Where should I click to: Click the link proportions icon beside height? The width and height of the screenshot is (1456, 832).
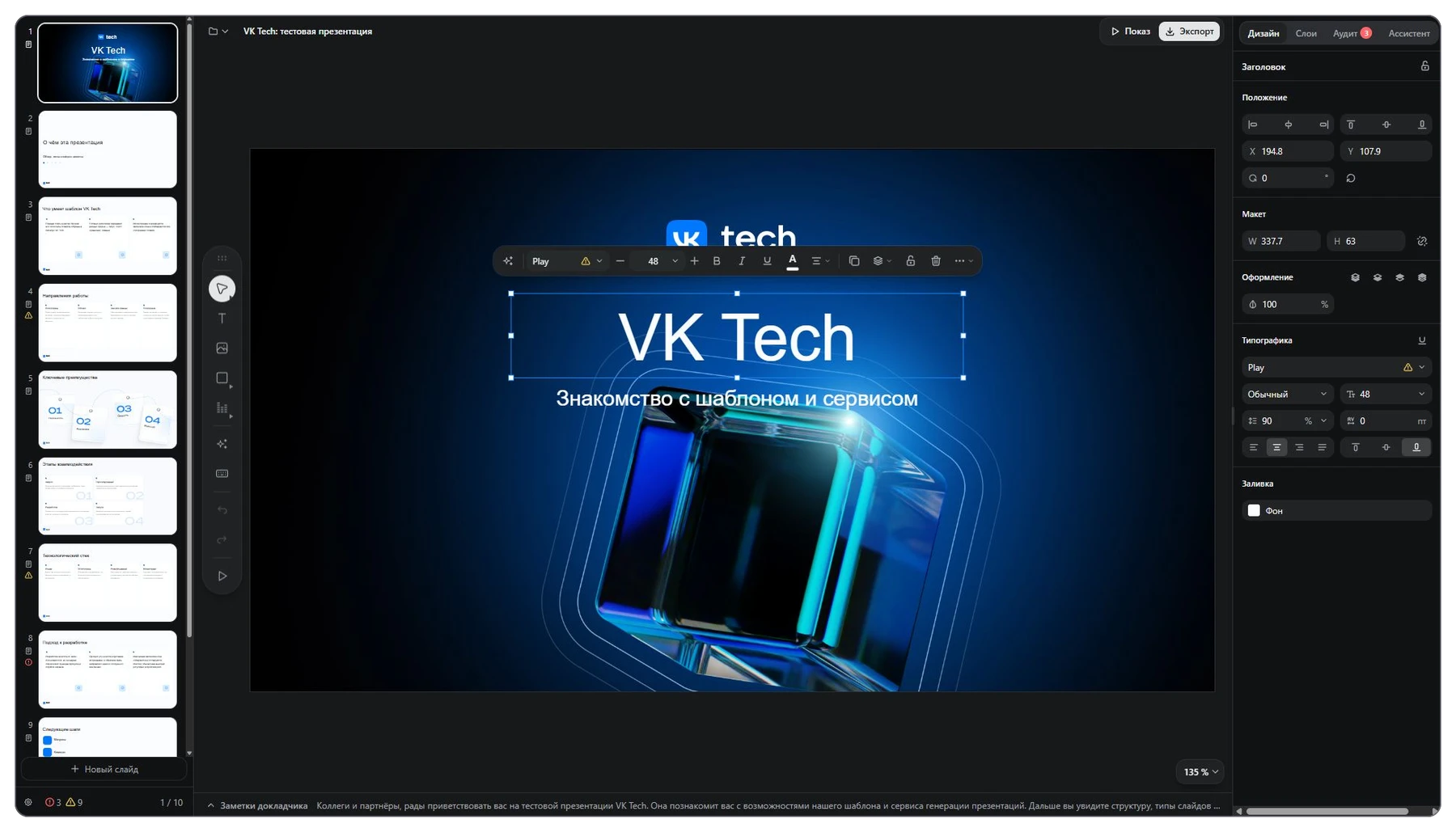1422,241
